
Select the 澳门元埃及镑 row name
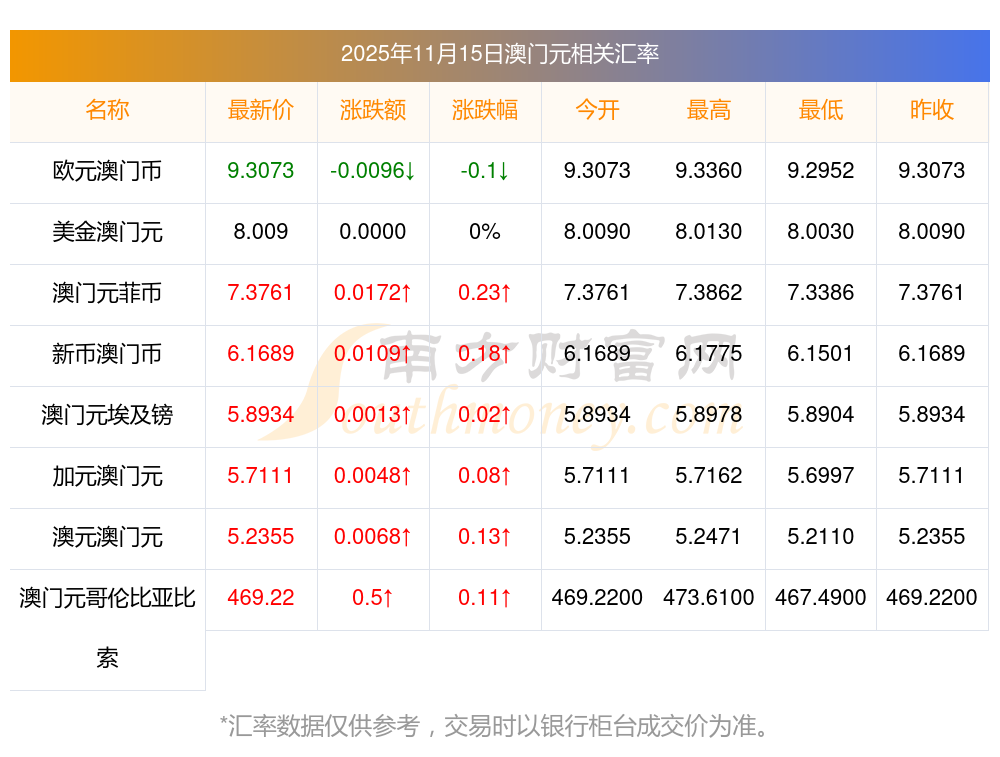coord(107,415)
